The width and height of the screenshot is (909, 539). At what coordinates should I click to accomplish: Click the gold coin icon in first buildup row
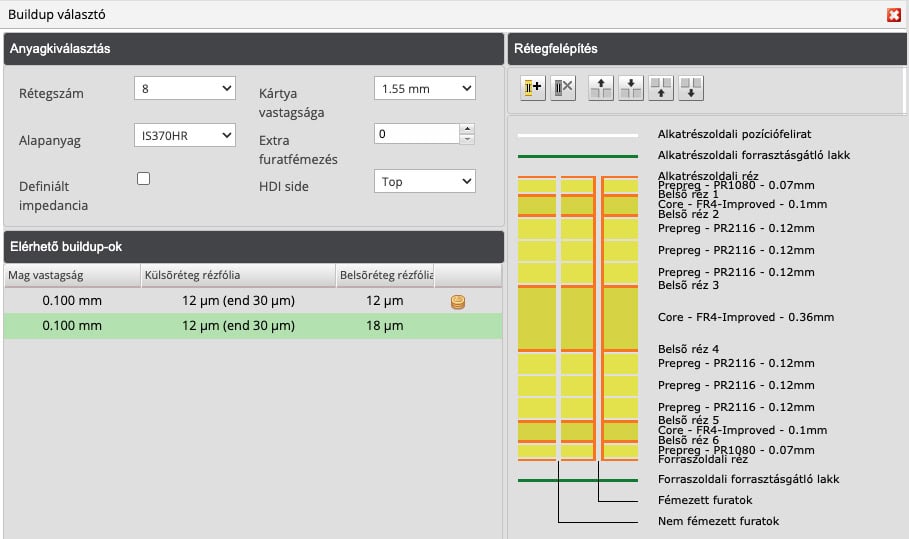pos(458,301)
